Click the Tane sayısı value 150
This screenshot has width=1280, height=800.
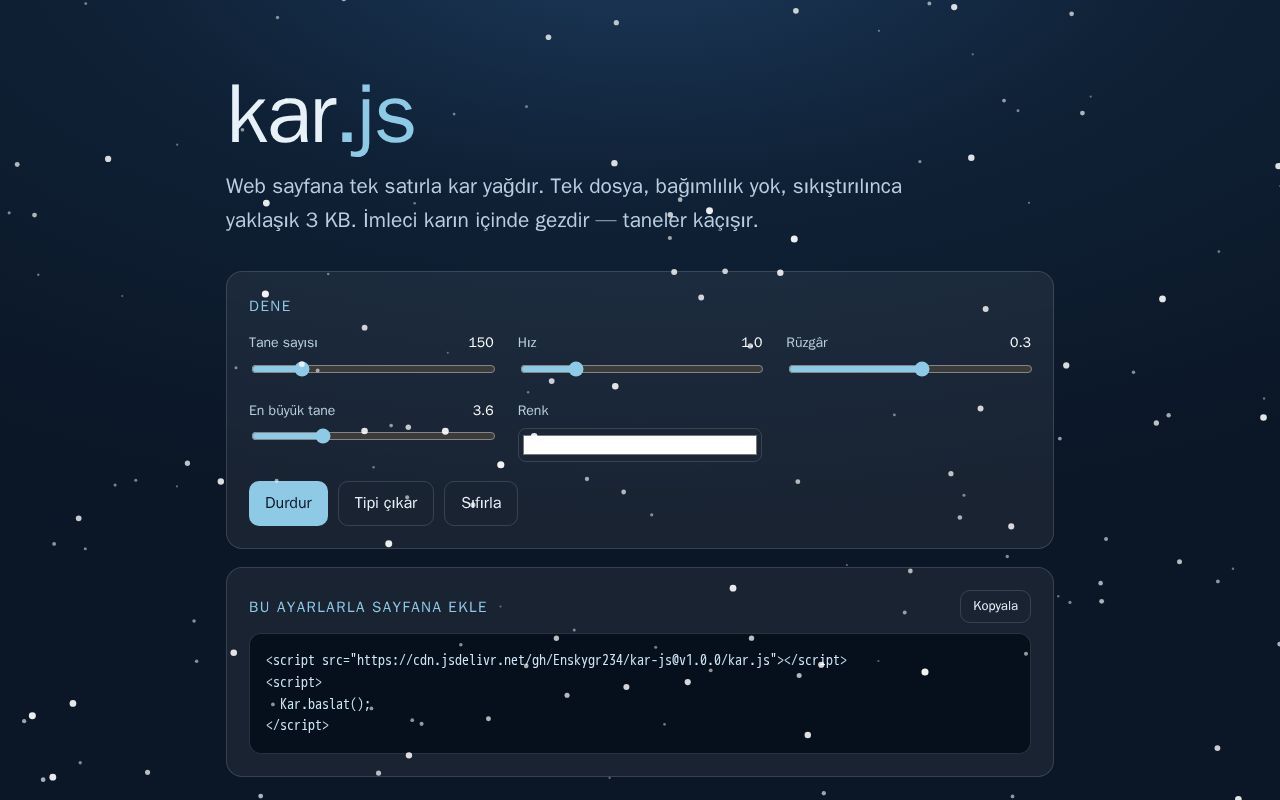(x=481, y=342)
